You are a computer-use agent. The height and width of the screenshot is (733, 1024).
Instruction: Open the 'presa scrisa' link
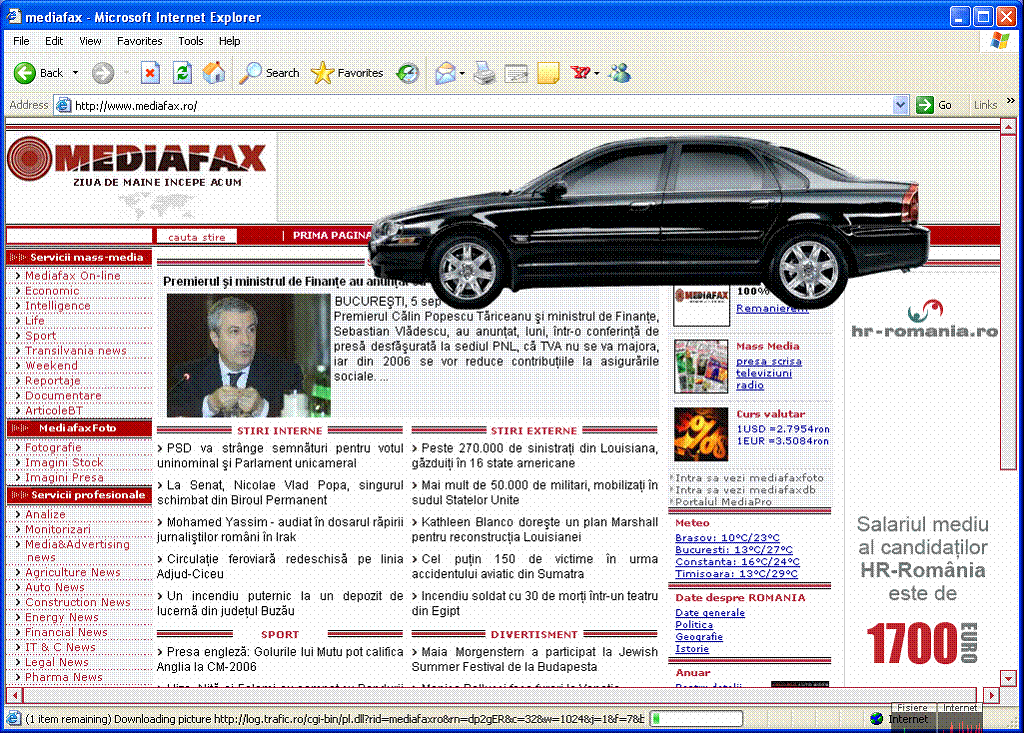tap(769, 361)
